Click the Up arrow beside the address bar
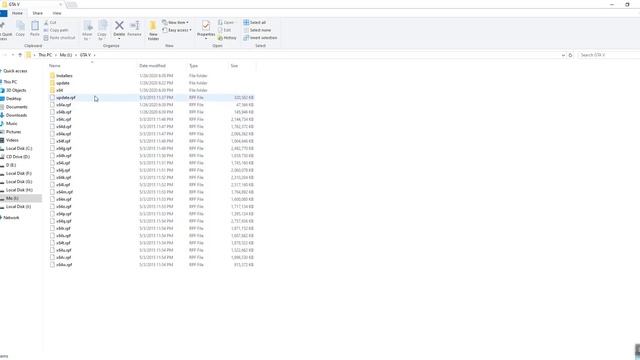 (x=20, y=55)
